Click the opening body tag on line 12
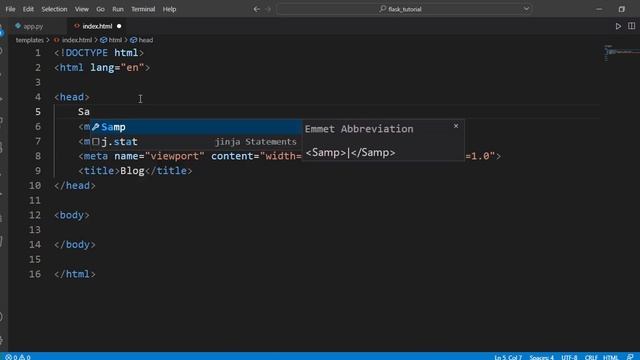 (72, 215)
